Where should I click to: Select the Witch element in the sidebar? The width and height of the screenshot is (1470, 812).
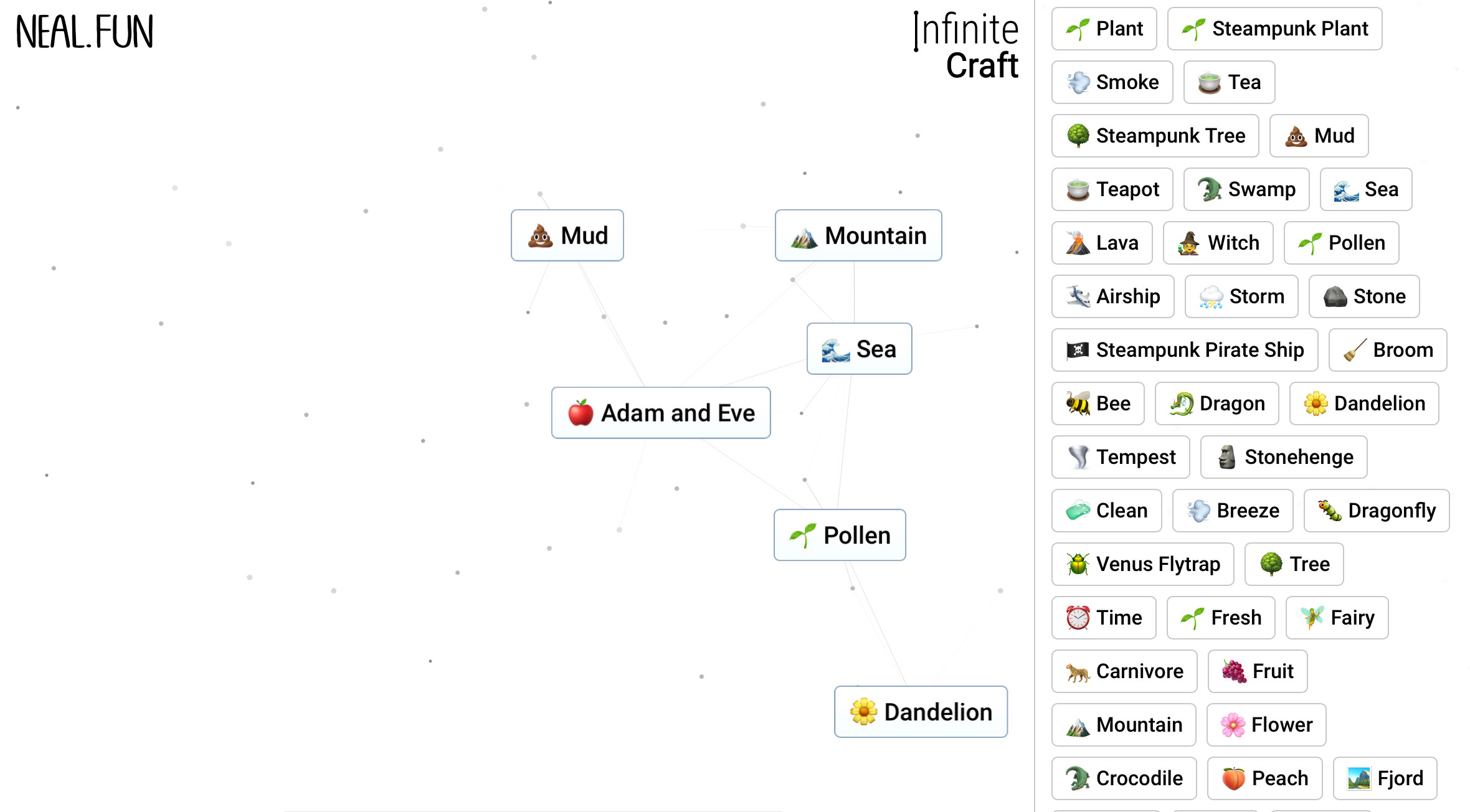pyautogui.click(x=1218, y=243)
